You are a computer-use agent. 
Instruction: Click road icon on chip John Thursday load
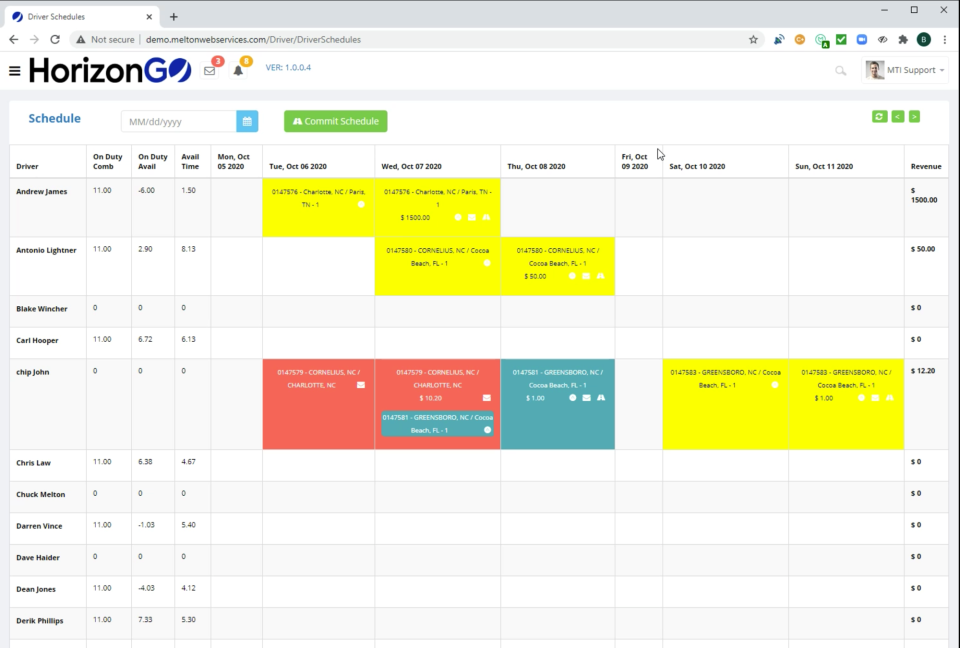(601, 398)
